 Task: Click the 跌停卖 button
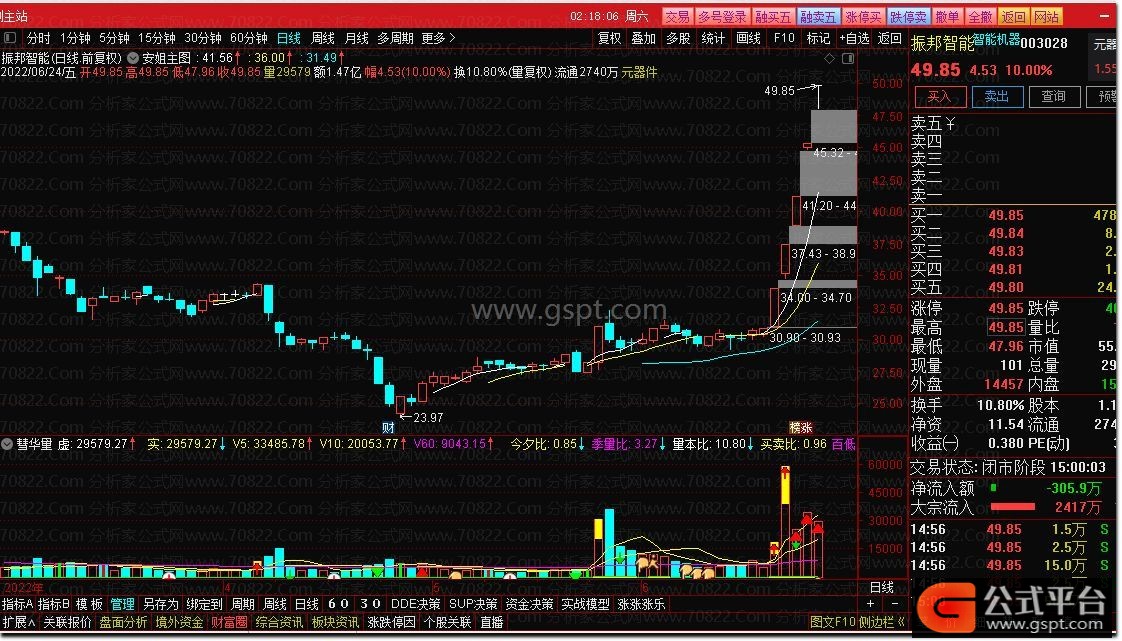click(x=908, y=16)
